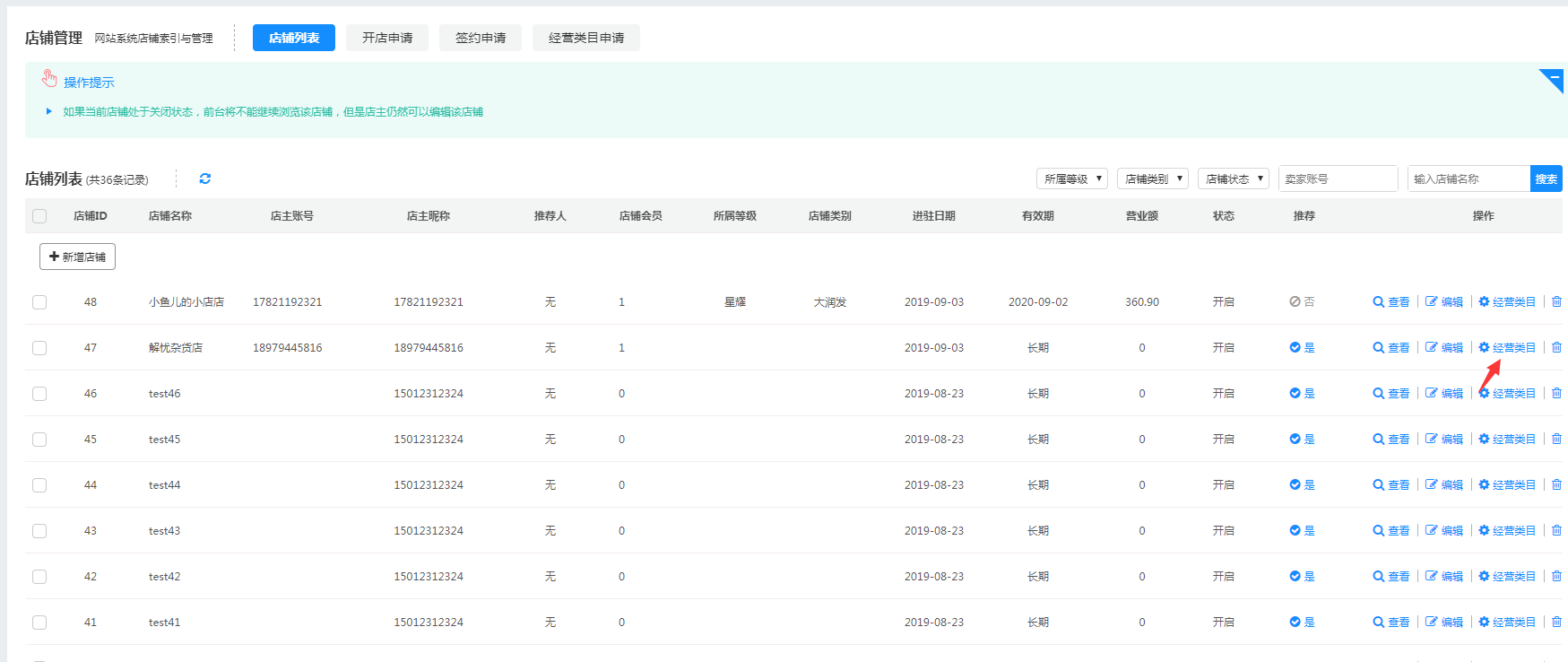Collapse the operation tips panel corner icon

[1554, 79]
